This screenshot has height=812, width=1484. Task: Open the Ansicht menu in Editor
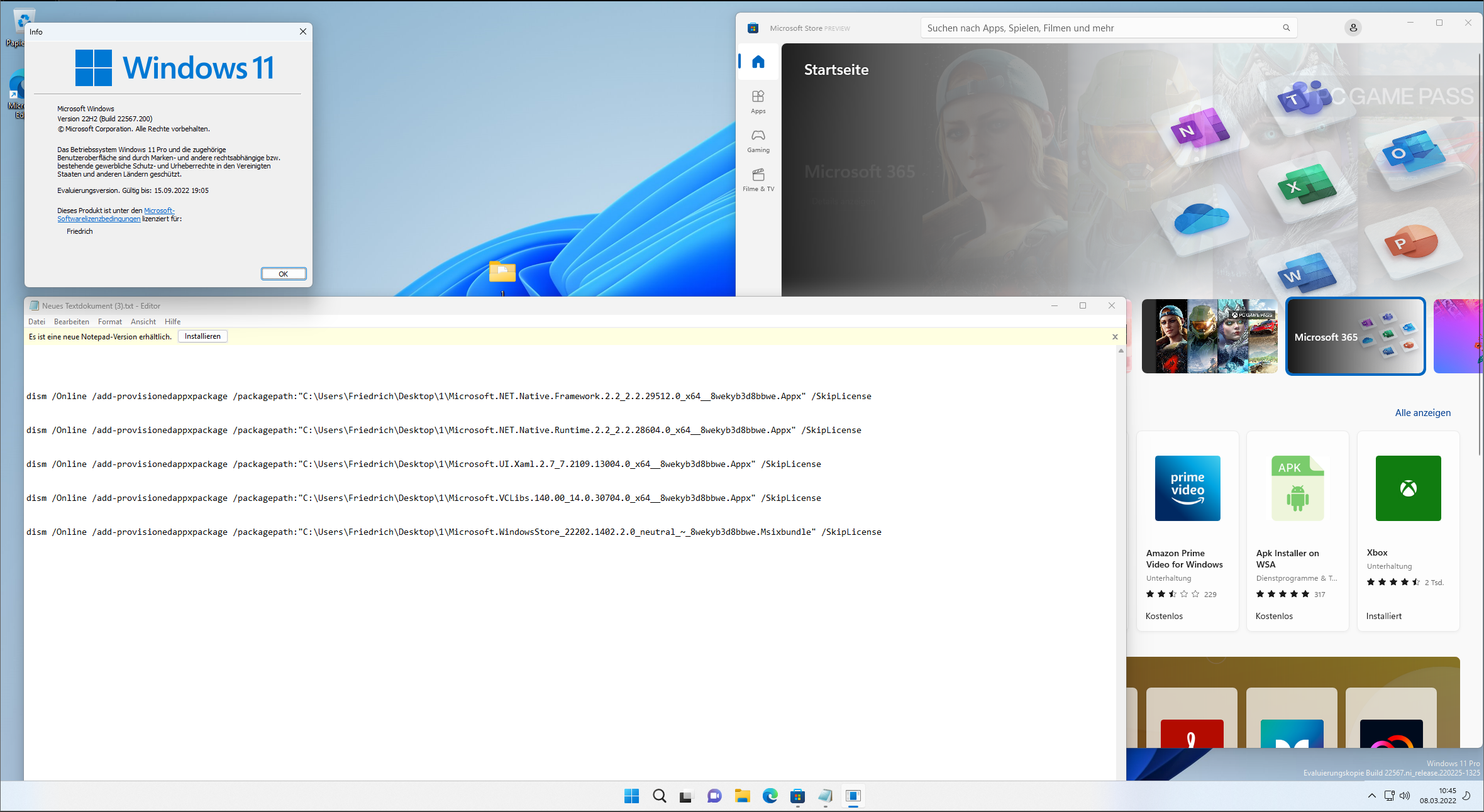143,321
